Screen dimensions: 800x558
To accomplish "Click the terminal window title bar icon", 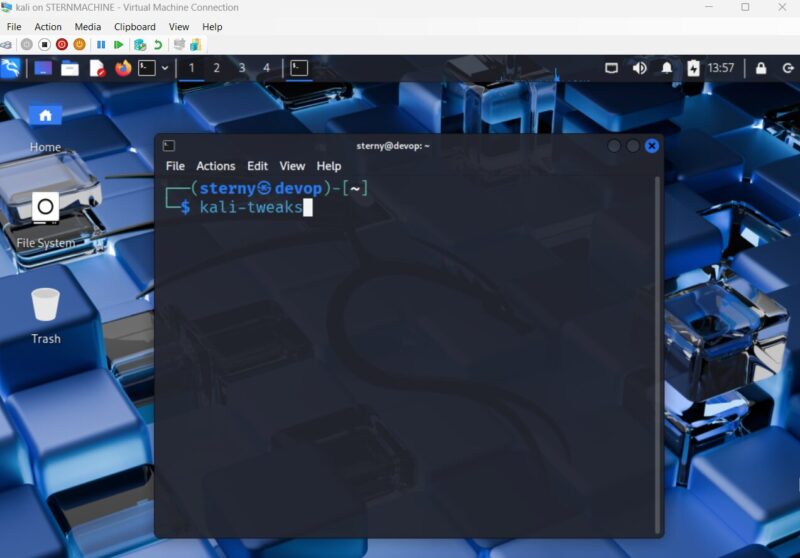I will pos(169,146).
